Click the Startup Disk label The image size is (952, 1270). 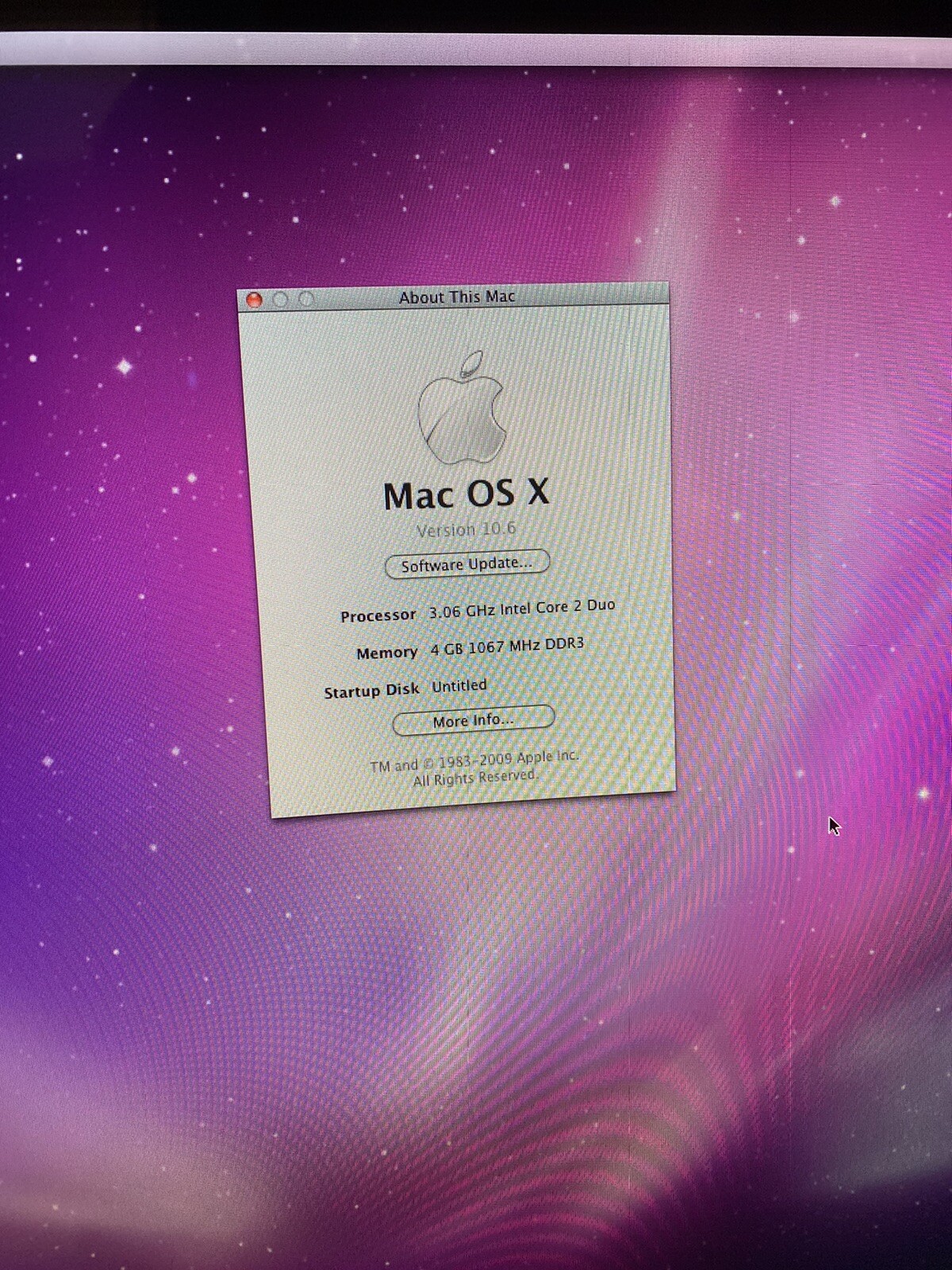click(371, 691)
